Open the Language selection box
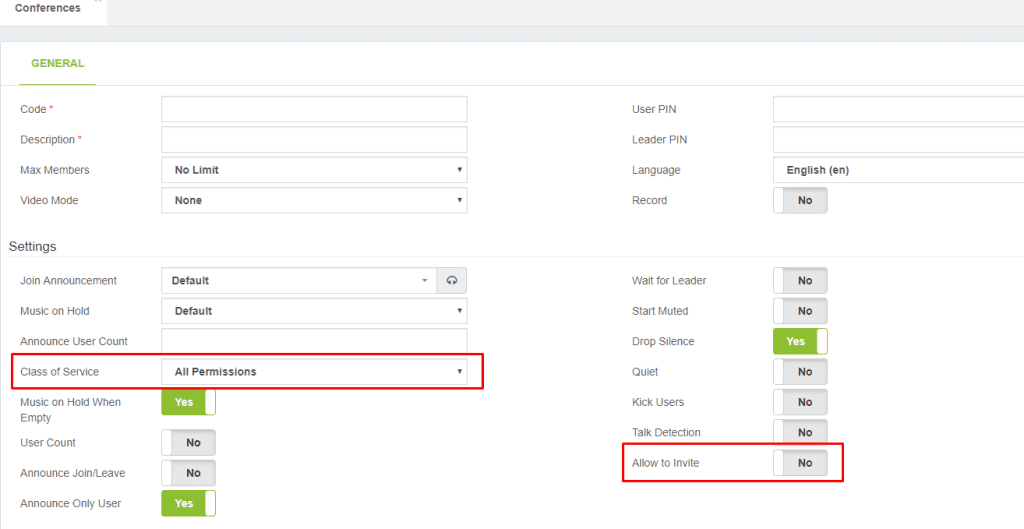 click(x=899, y=170)
